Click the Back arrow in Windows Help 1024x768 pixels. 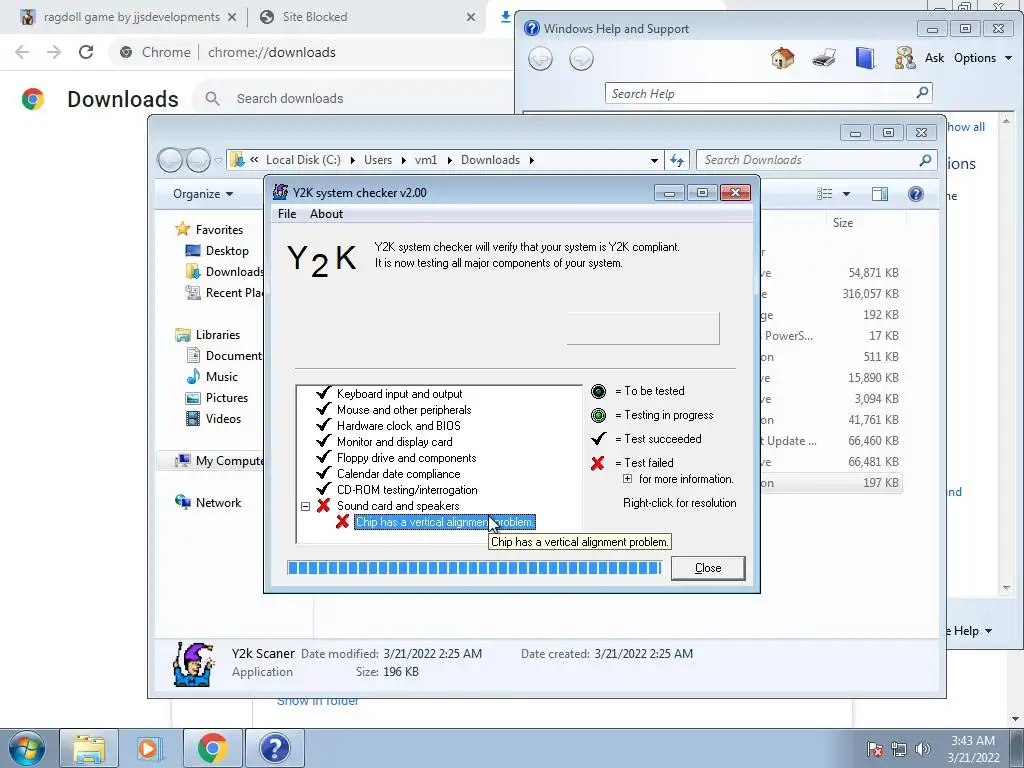click(540, 59)
